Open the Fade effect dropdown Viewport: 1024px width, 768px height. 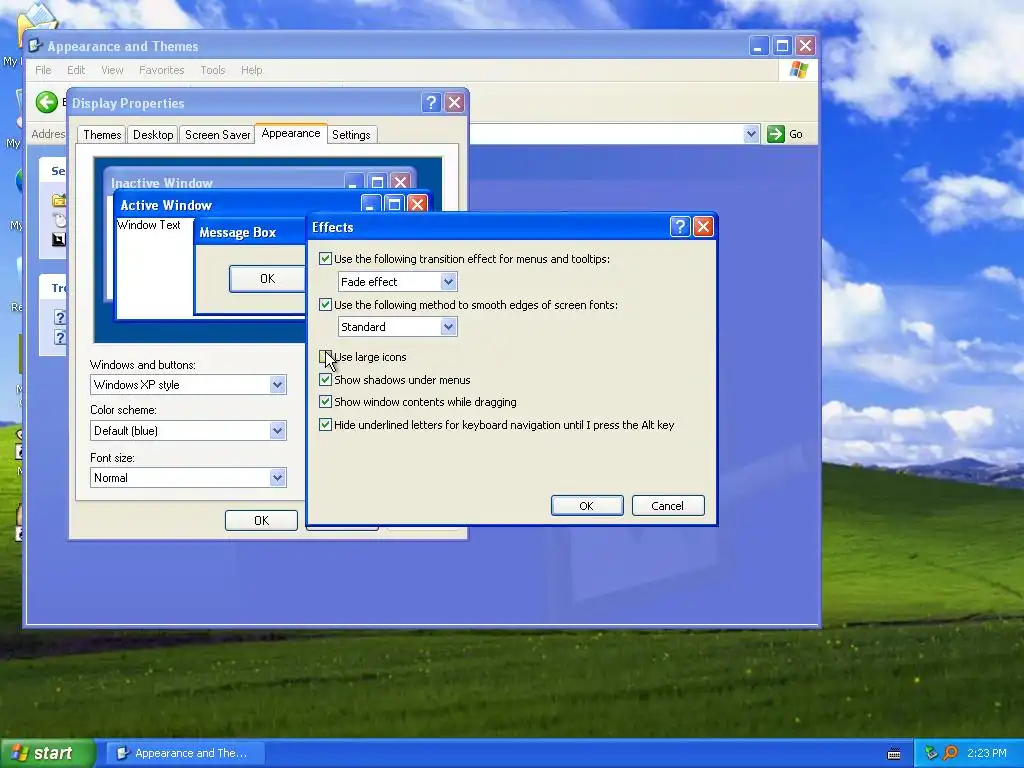[448, 281]
